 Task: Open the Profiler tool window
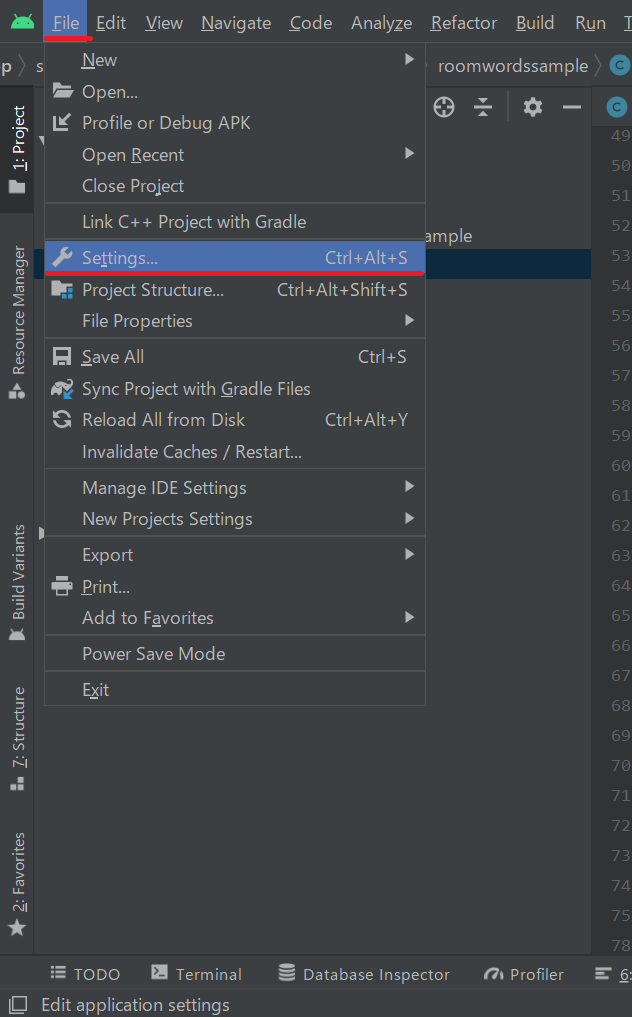click(524, 974)
